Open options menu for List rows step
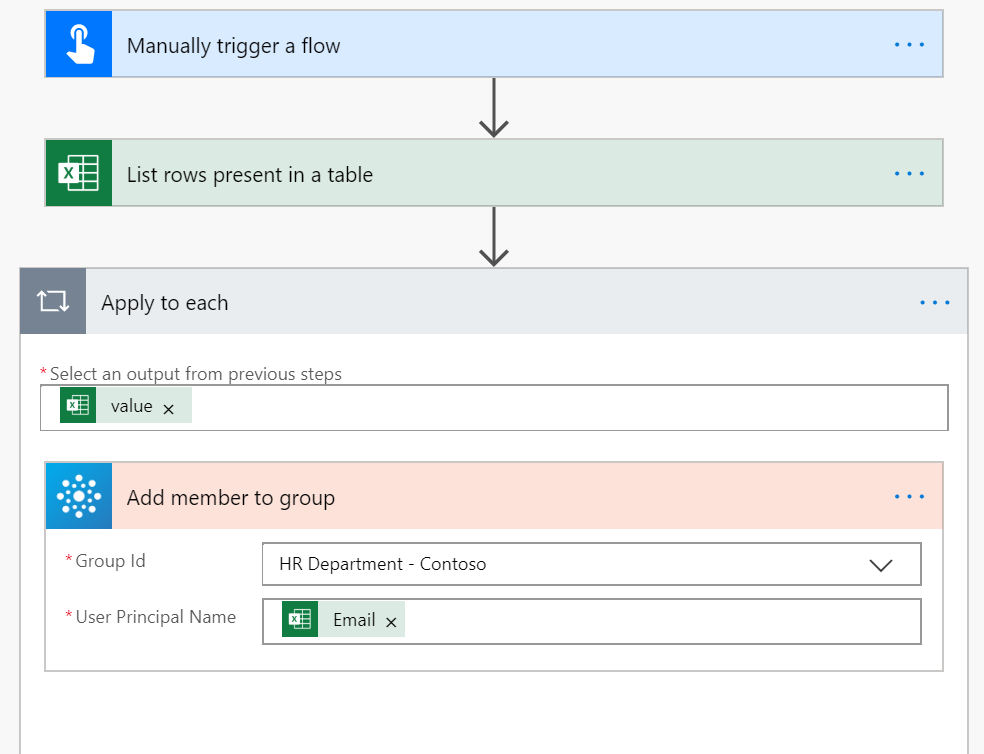Screen dimensions: 984x754 click(x=909, y=174)
